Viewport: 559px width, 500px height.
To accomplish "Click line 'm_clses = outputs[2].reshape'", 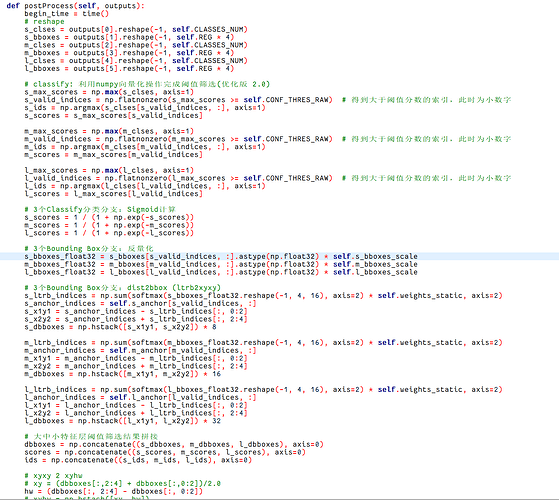I will click(x=136, y=45).
